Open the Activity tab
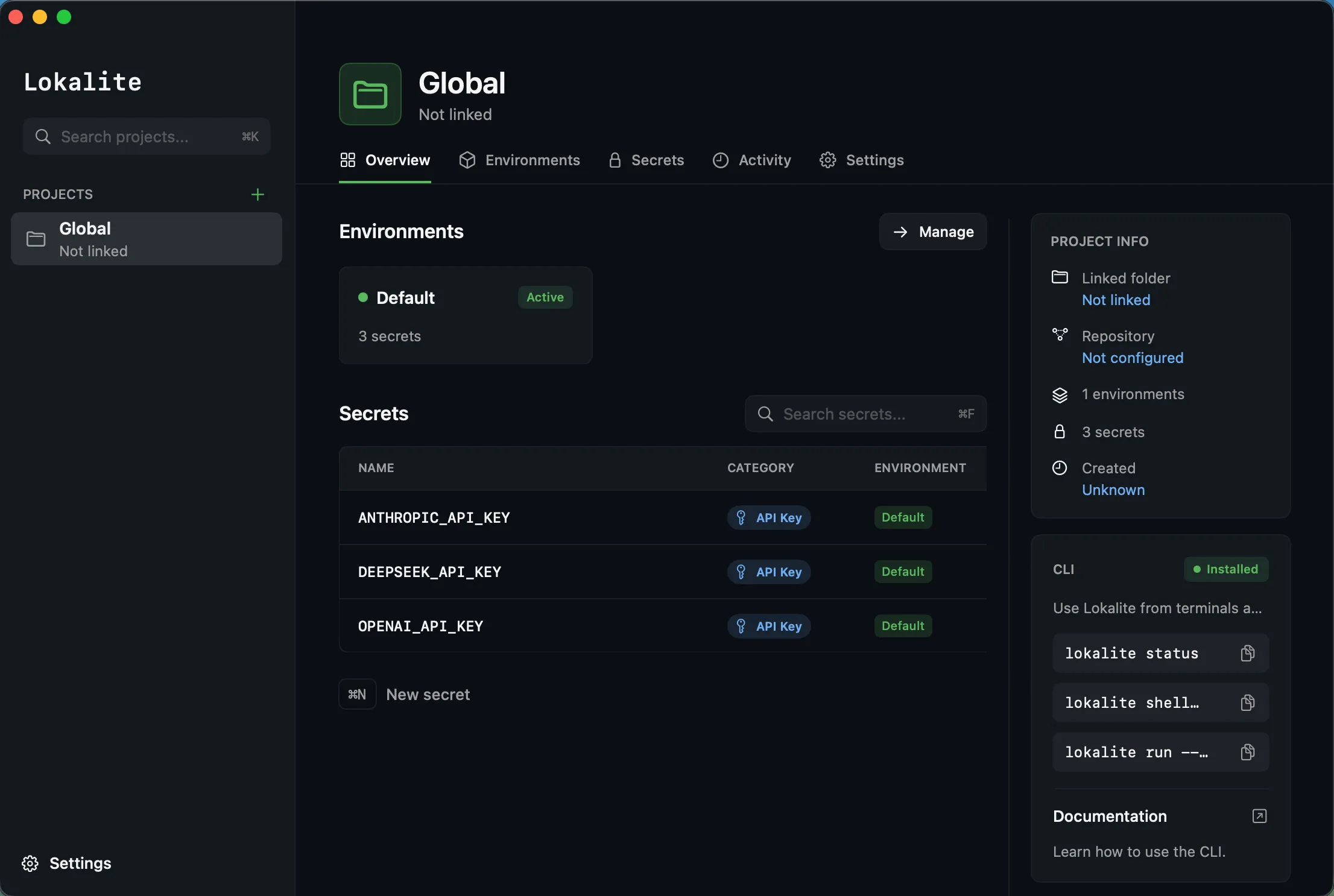Viewport: 1334px width, 896px height. tap(751, 160)
